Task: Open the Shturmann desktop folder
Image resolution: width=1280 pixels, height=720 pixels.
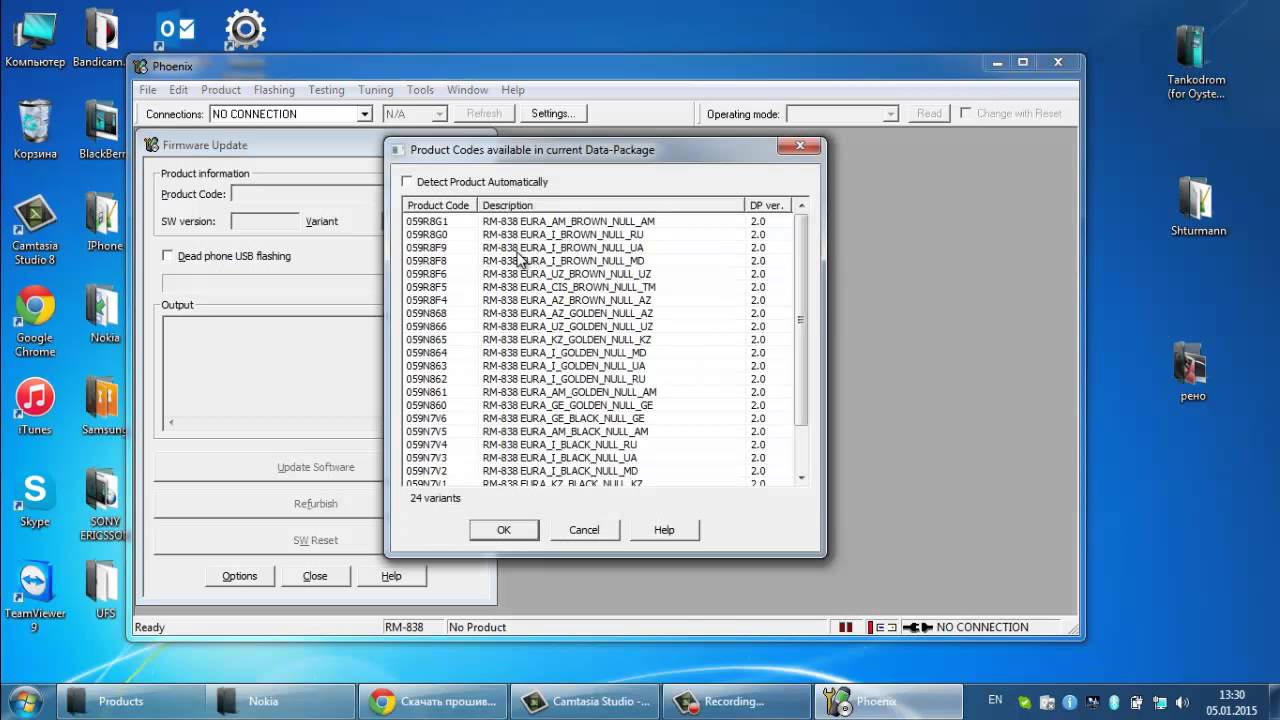Action: 1197,206
